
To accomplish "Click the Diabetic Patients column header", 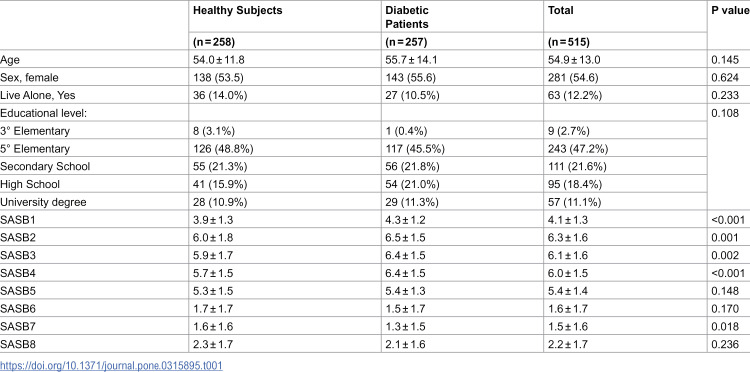I will coord(407,17).
